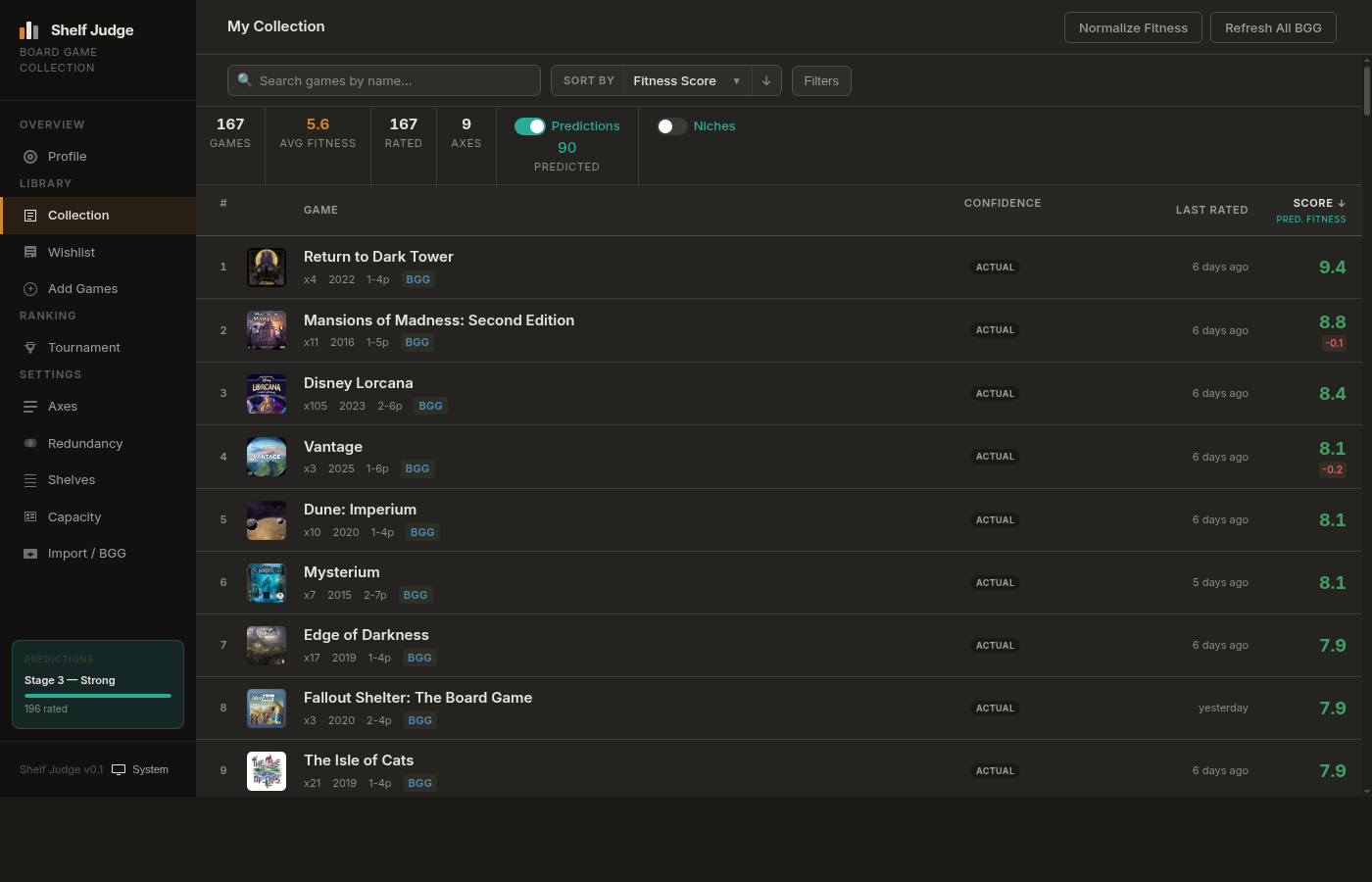The height and width of the screenshot is (882, 1372).
Task: Click the Game column header
Action: tap(320, 210)
